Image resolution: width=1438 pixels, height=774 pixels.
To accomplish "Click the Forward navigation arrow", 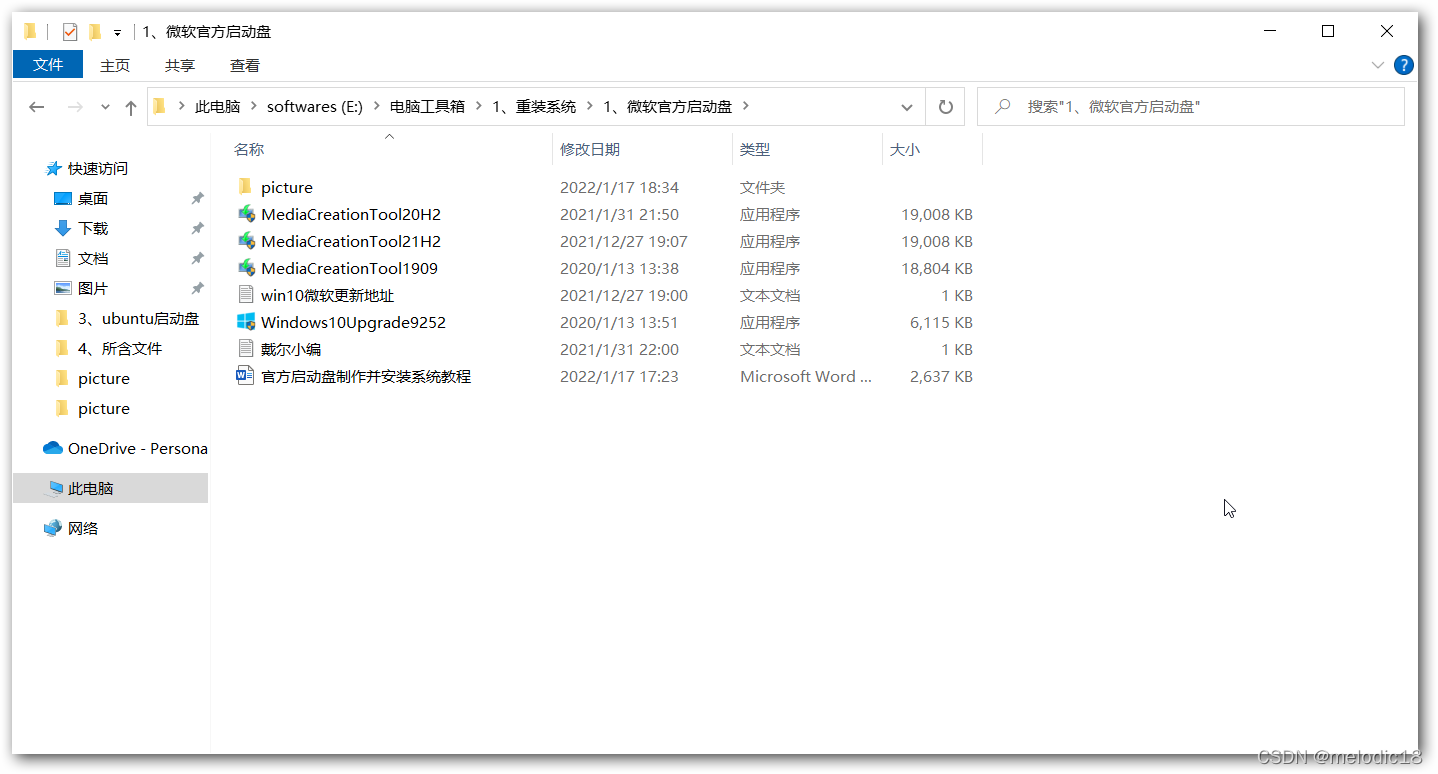I will tap(74, 107).
